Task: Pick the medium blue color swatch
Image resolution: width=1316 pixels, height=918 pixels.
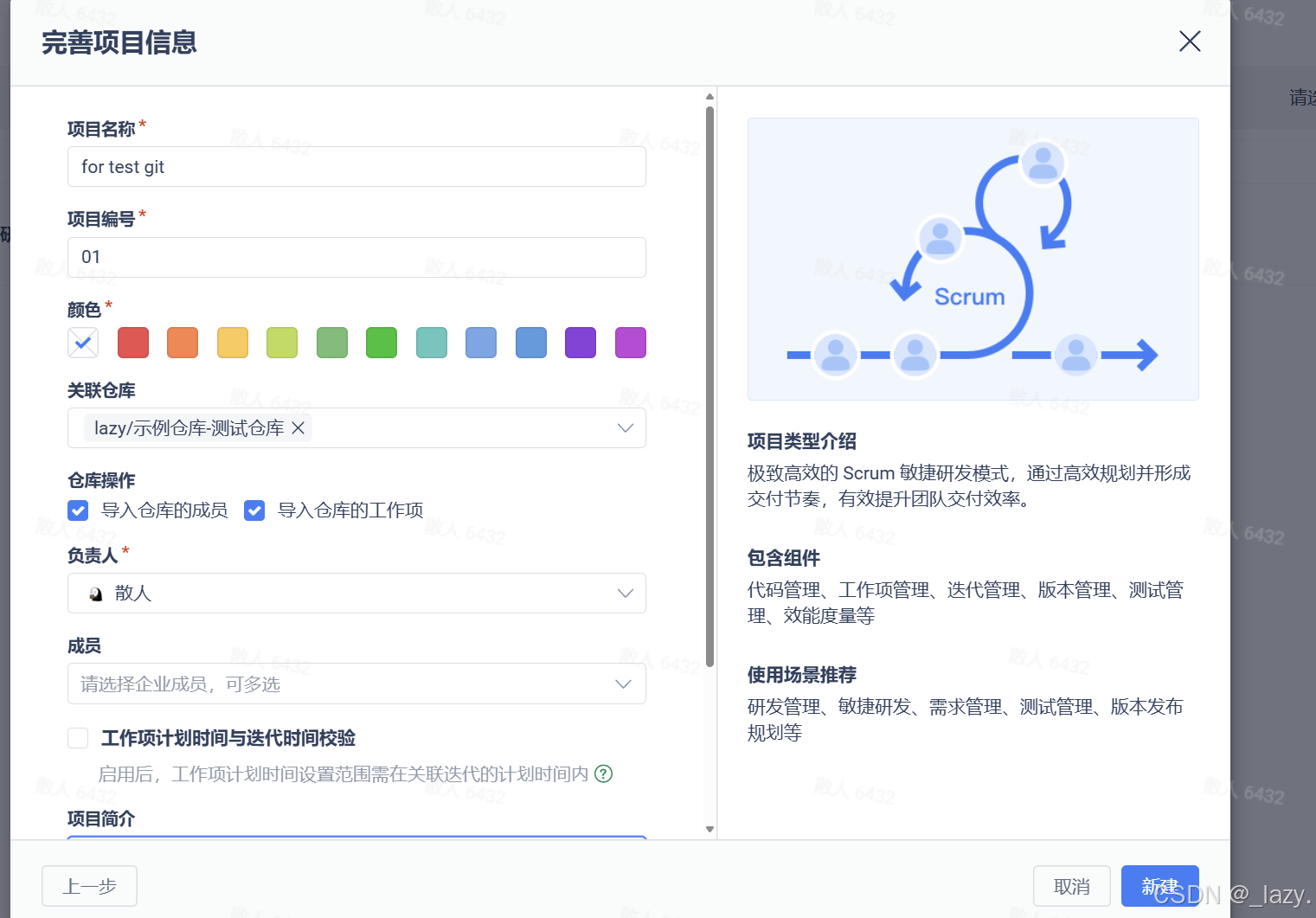Action: (531, 343)
